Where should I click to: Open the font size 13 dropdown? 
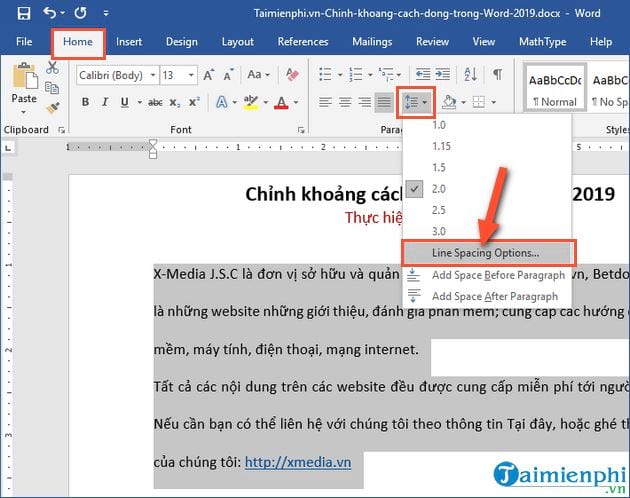coord(192,75)
